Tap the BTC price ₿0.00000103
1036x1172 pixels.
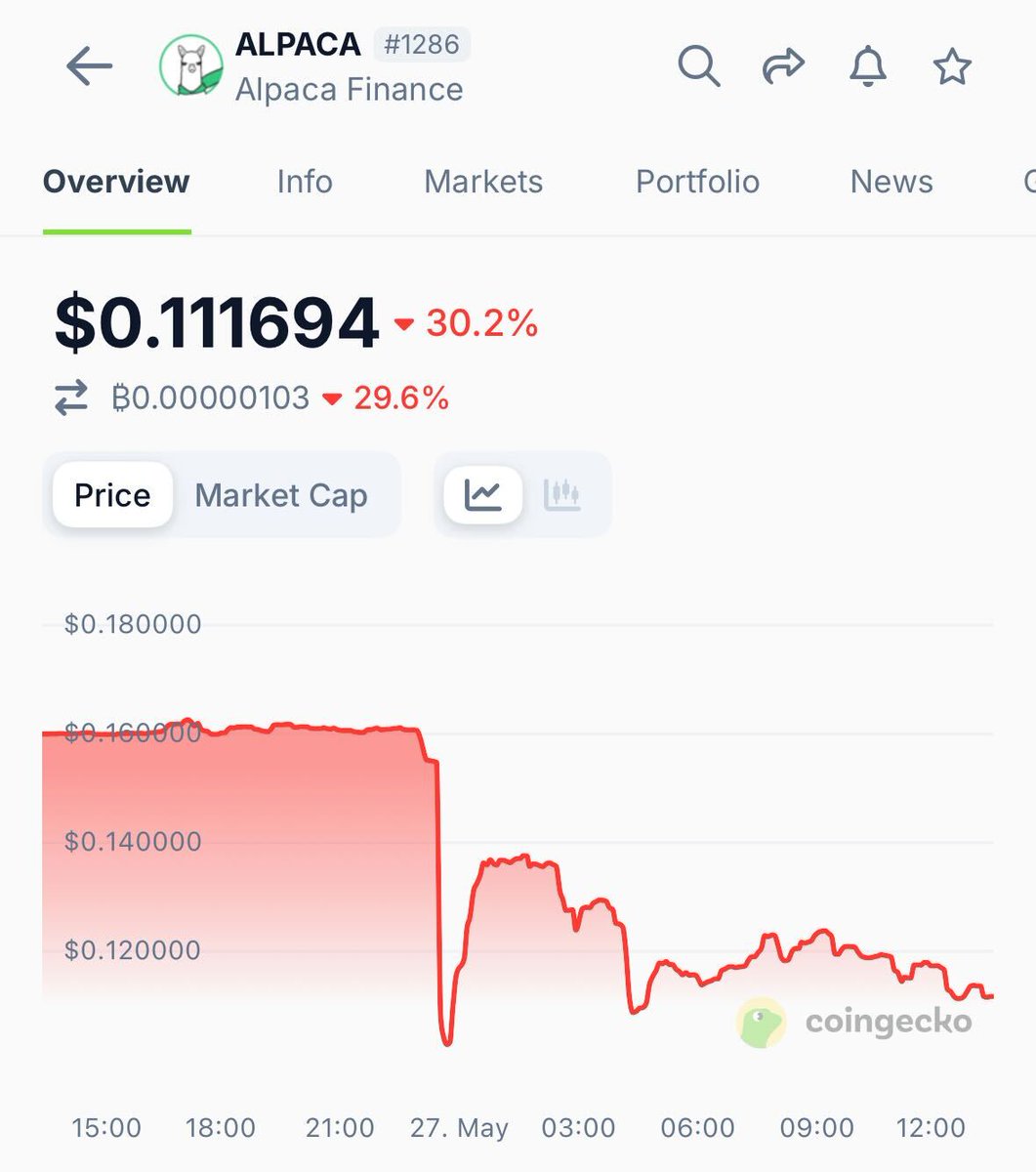211,398
